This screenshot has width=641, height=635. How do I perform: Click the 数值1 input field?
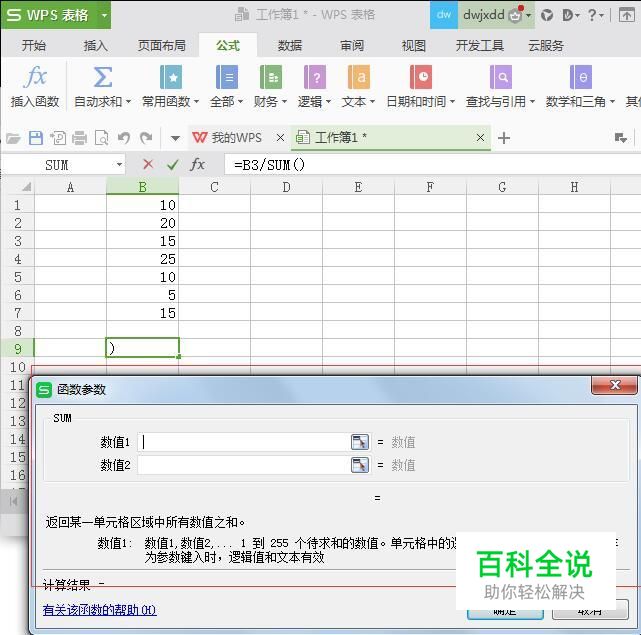pyautogui.click(x=244, y=442)
